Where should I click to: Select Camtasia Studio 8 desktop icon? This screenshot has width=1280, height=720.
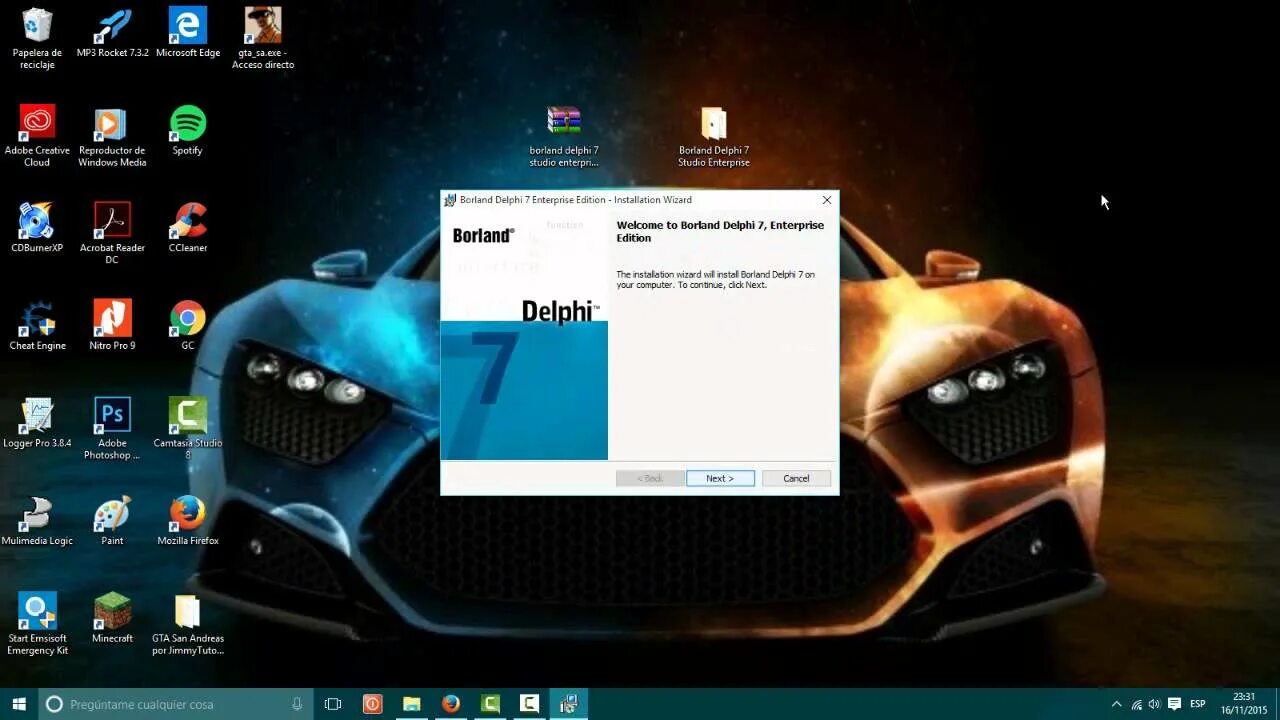187,429
